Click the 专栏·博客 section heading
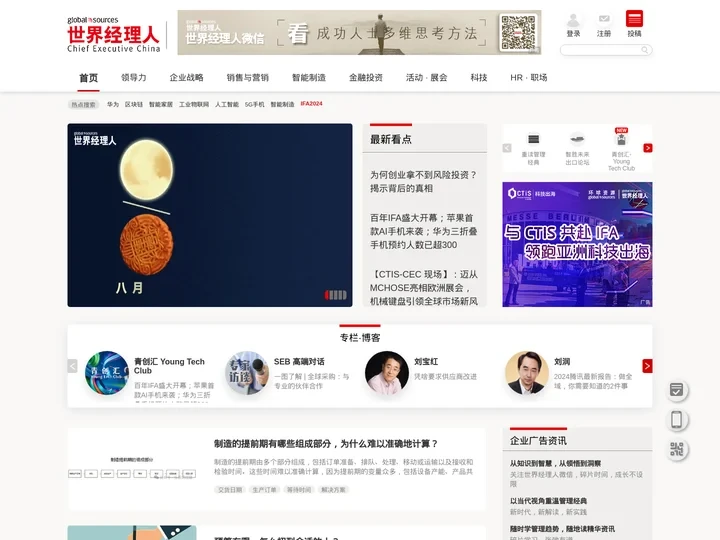 coord(360,338)
